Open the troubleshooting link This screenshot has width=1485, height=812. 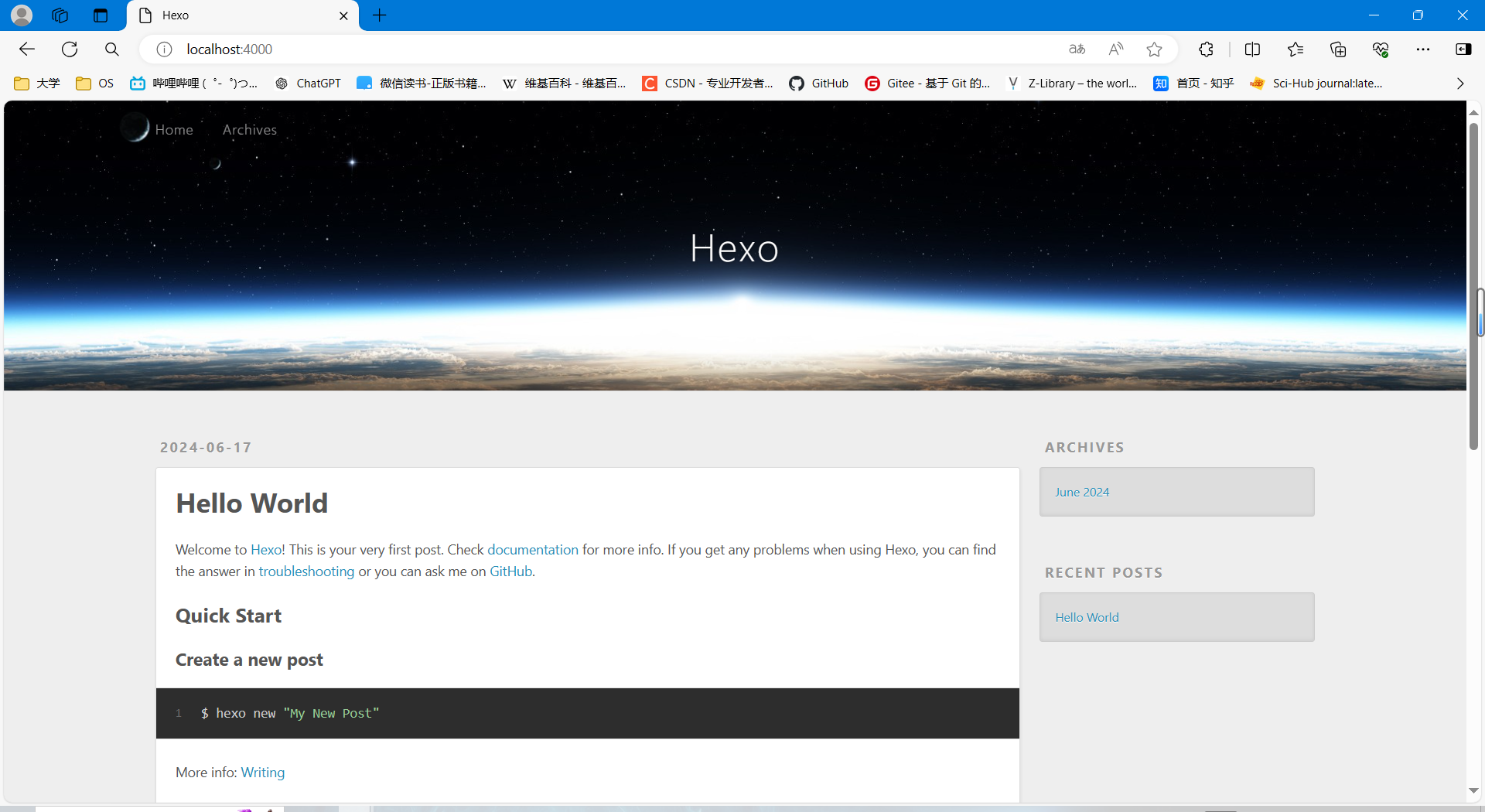[x=306, y=571]
